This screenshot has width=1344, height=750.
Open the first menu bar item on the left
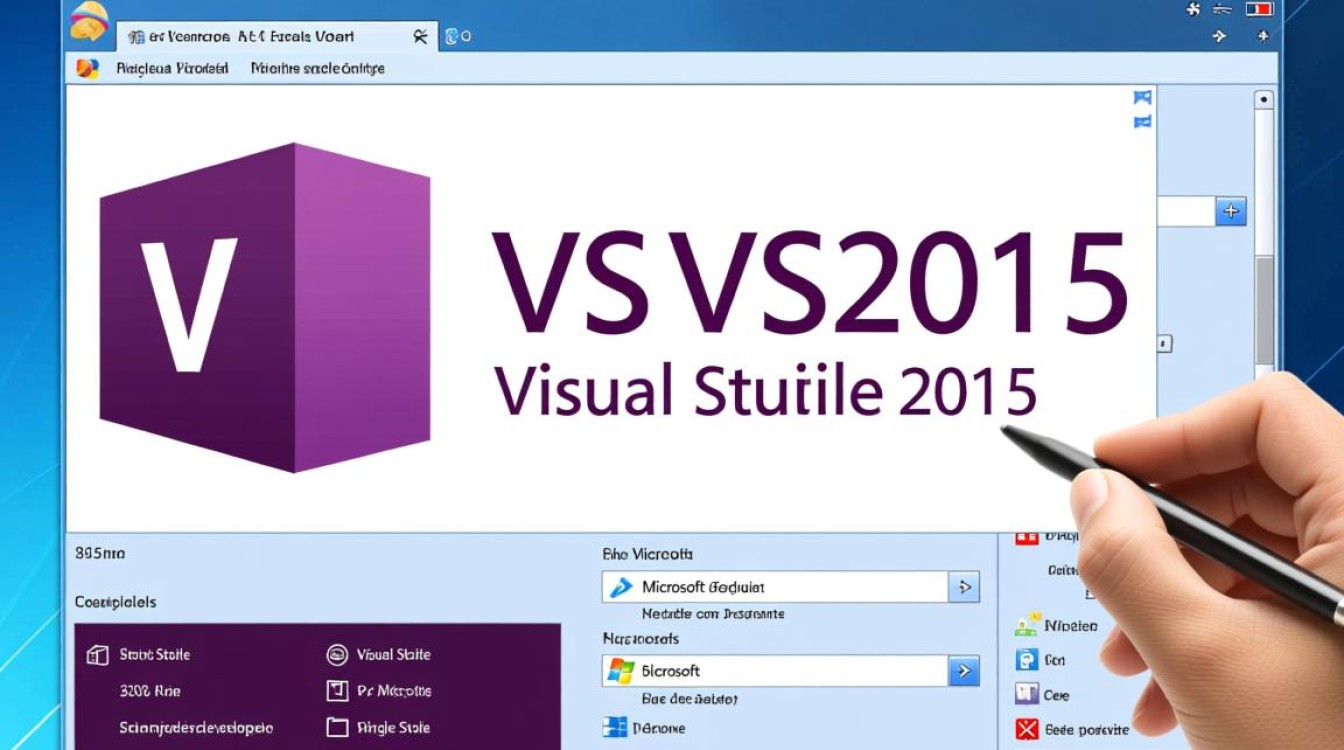tap(172, 68)
